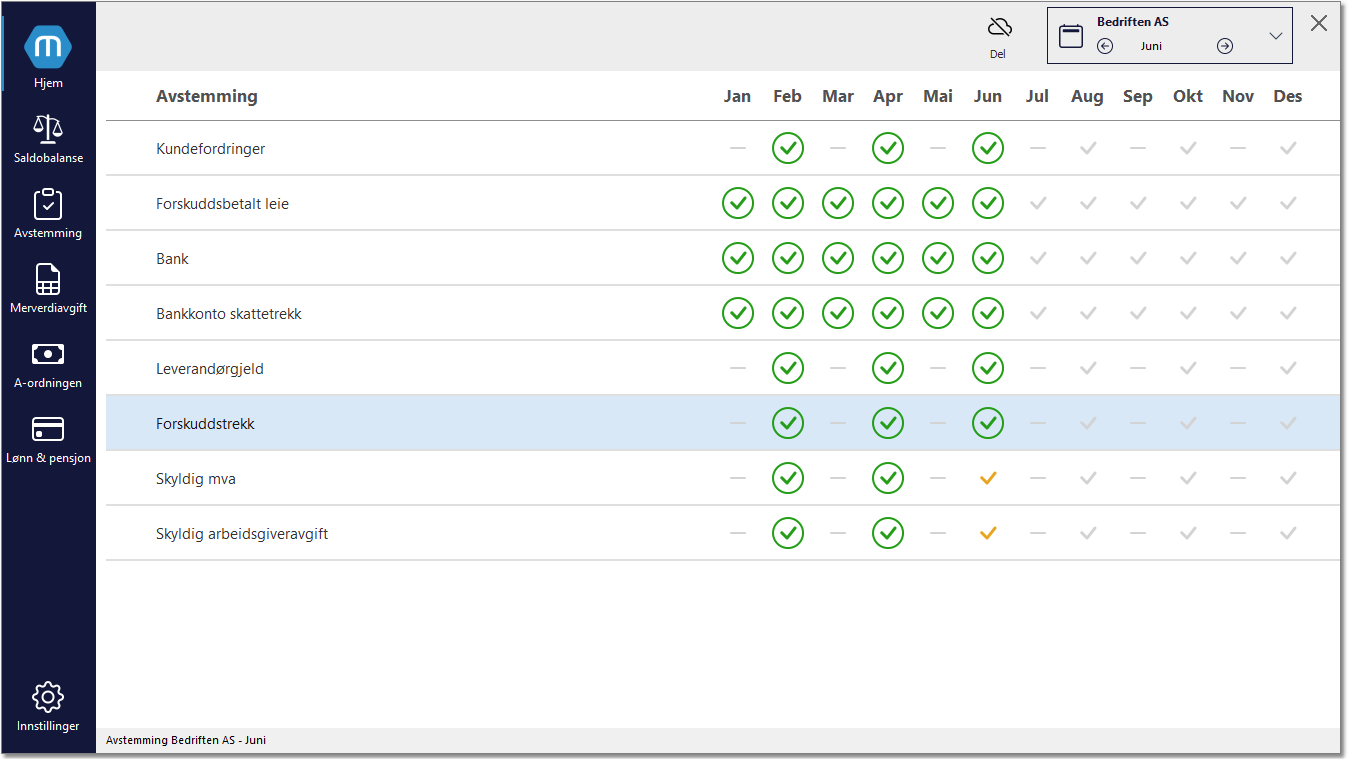
Task: Open Forskuddsbetalt leie May checkmark
Action: pos(938,203)
